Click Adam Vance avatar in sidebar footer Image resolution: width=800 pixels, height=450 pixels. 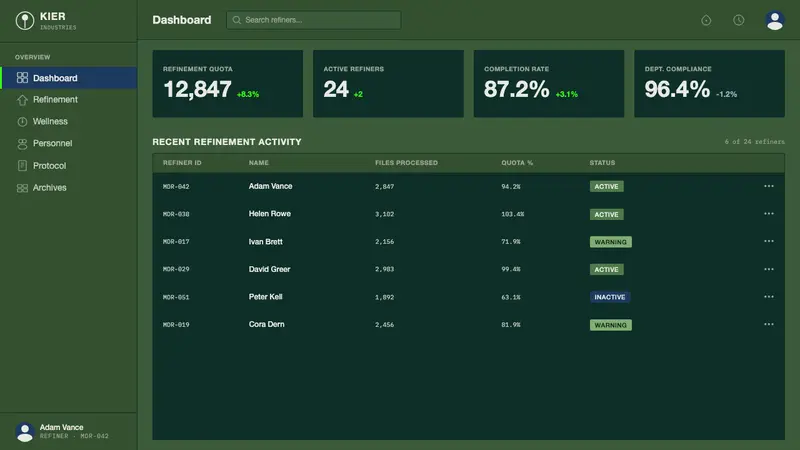24,432
